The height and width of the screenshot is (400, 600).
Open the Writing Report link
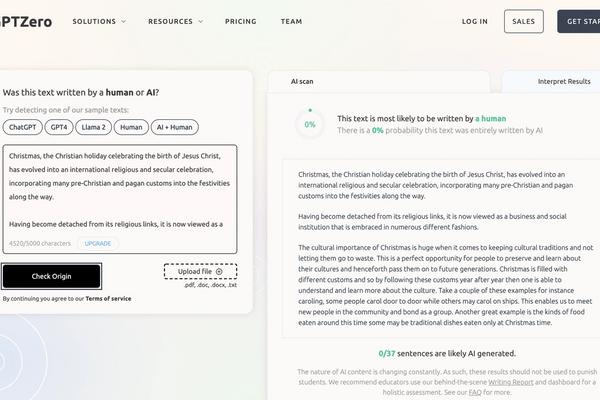pyautogui.click(x=510, y=382)
